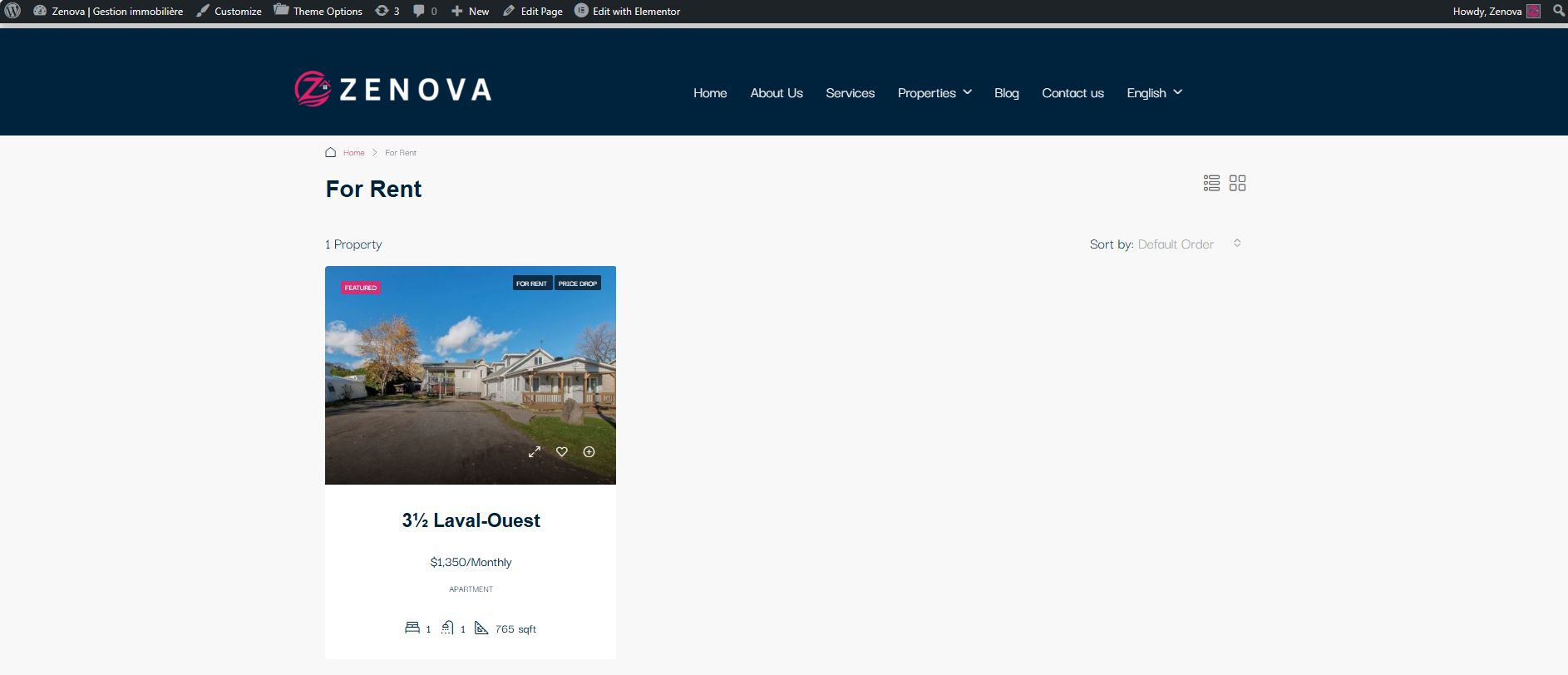The width and height of the screenshot is (1568, 675).
Task: Click the area size ruler icon
Action: point(481,628)
